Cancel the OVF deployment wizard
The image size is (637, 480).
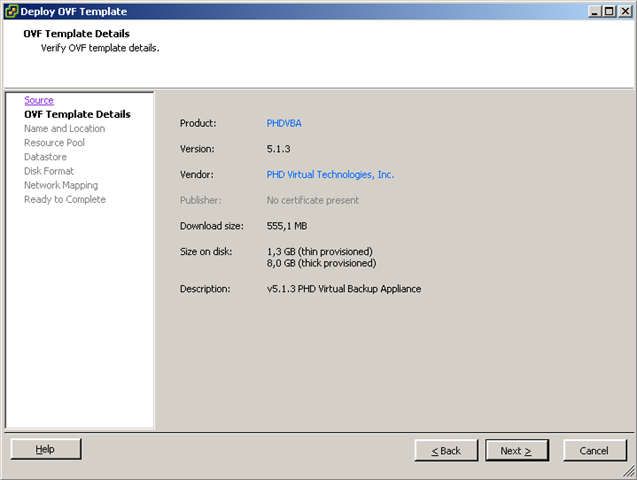(x=594, y=451)
